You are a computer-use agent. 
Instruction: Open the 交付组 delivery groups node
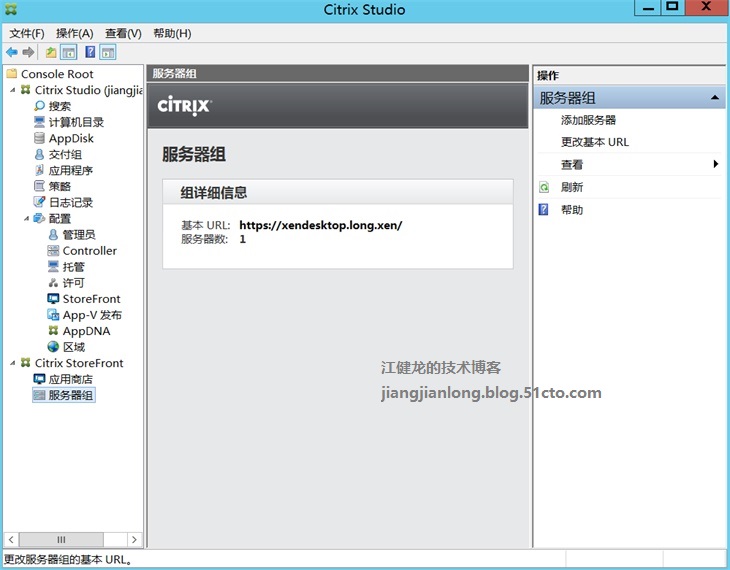(x=58, y=154)
